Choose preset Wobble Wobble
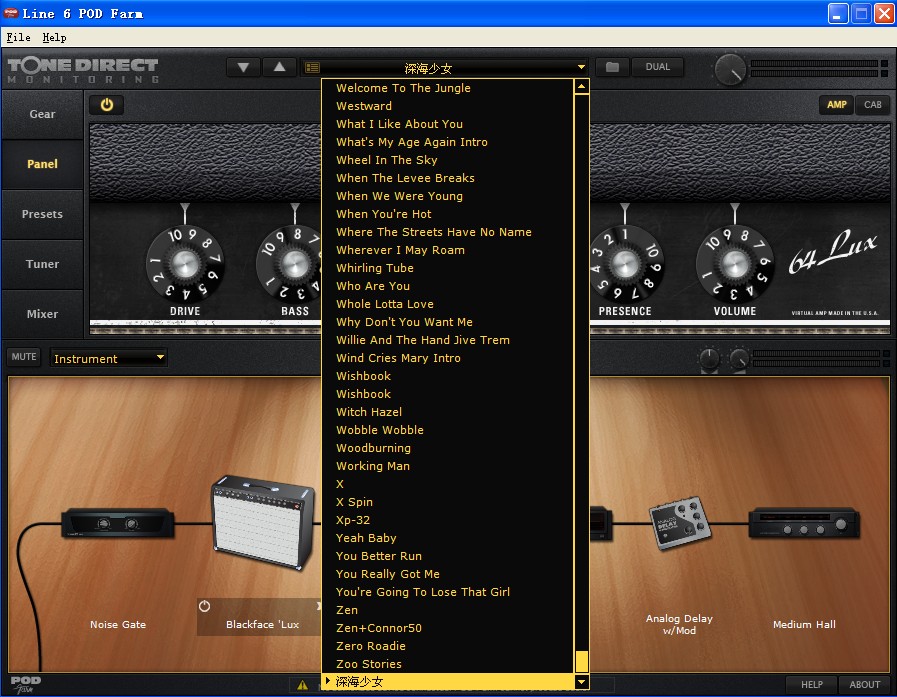Image resolution: width=897 pixels, height=697 pixels. [447, 430]
